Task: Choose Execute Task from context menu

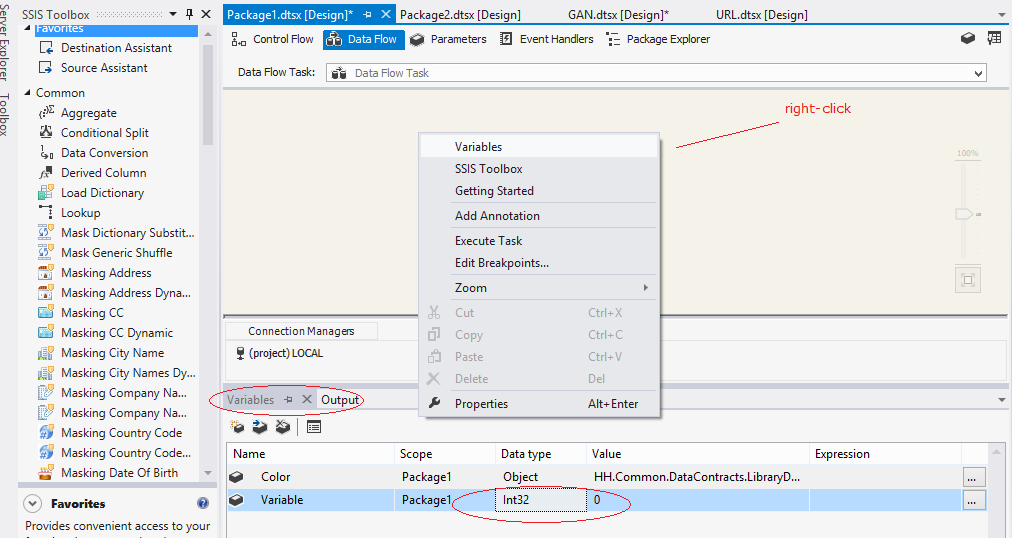Action: pyautogui.click(x=539, y=241)
